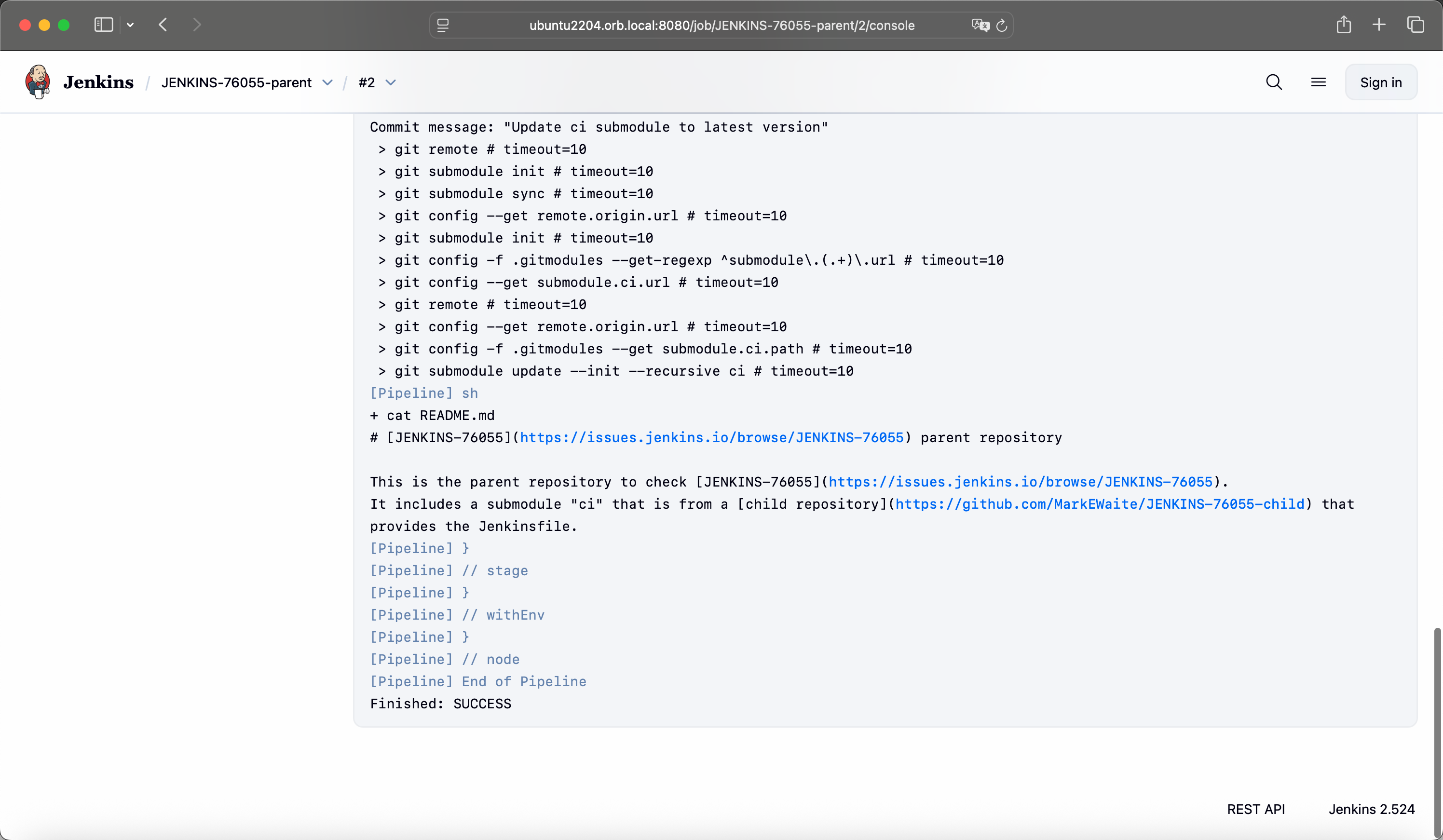Open the Jenkins home text link

click(x=98, y=82)
